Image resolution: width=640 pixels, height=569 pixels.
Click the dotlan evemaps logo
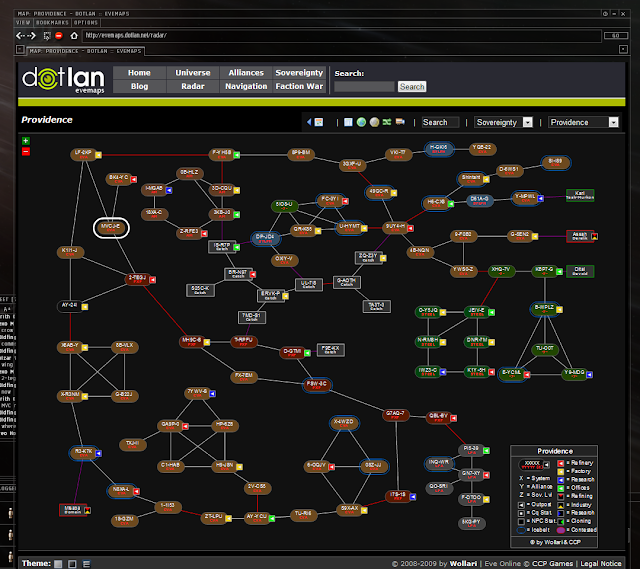coord(64,80)
